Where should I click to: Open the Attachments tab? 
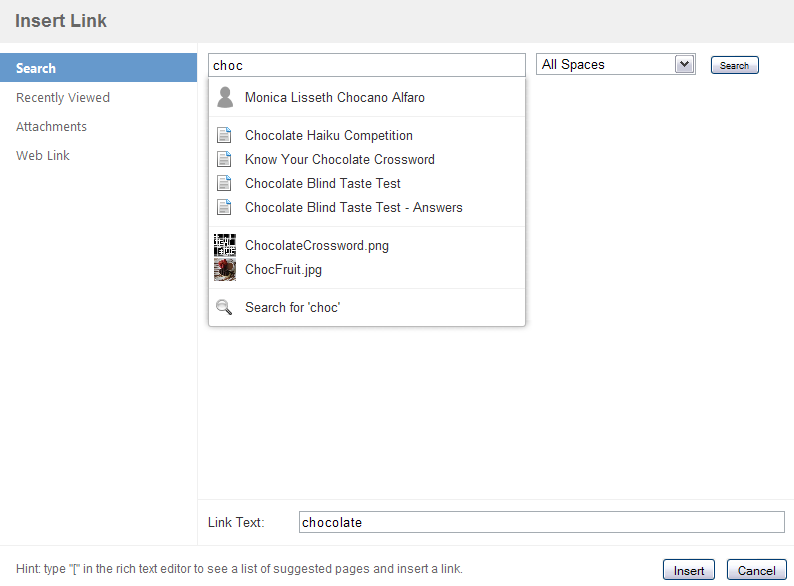51,127
